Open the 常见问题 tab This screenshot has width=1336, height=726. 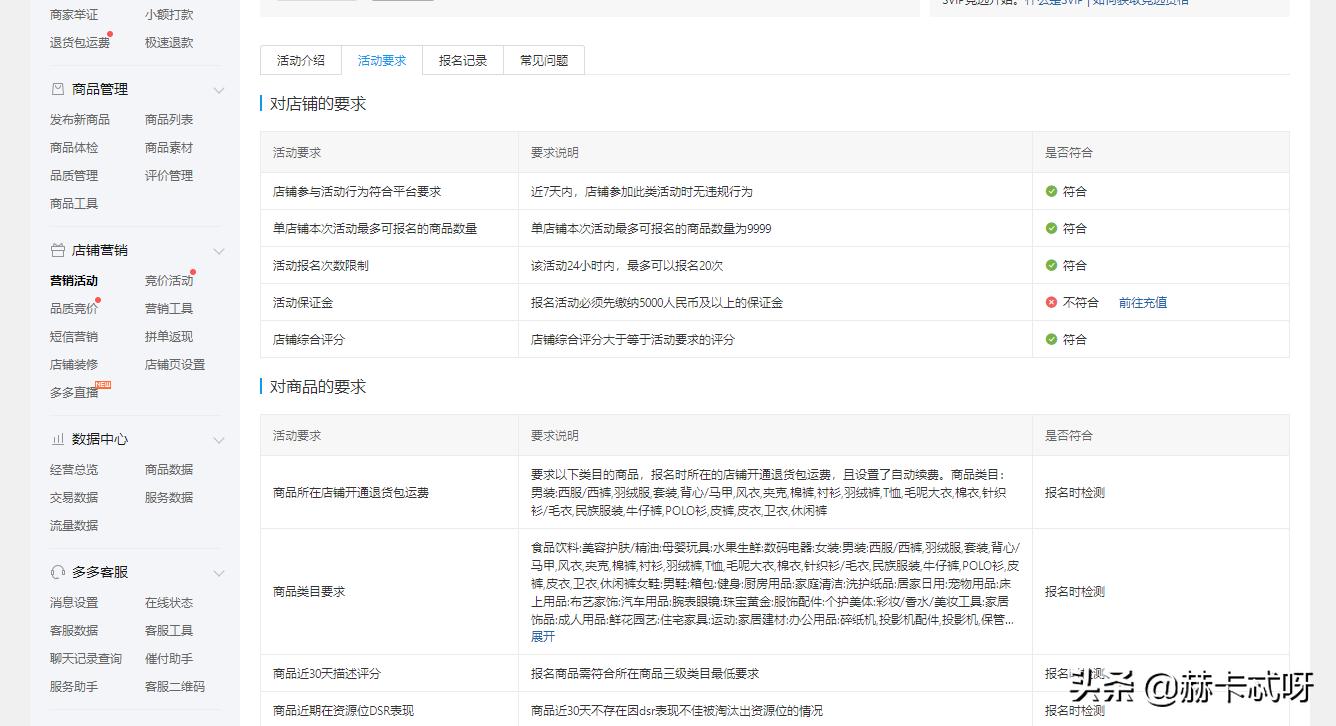(x=543, y=60)
